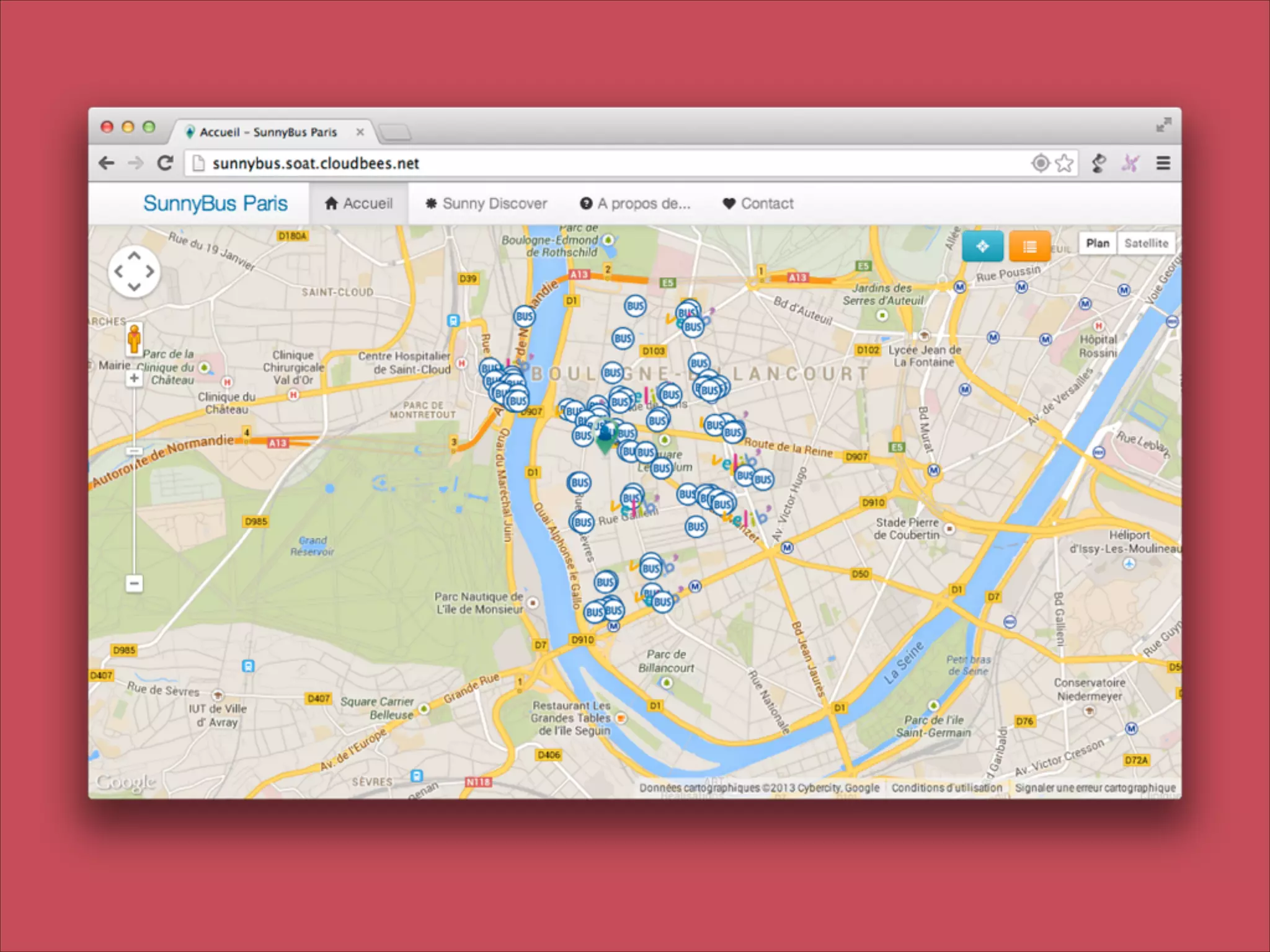Switch map to Satellite view

1145,244
